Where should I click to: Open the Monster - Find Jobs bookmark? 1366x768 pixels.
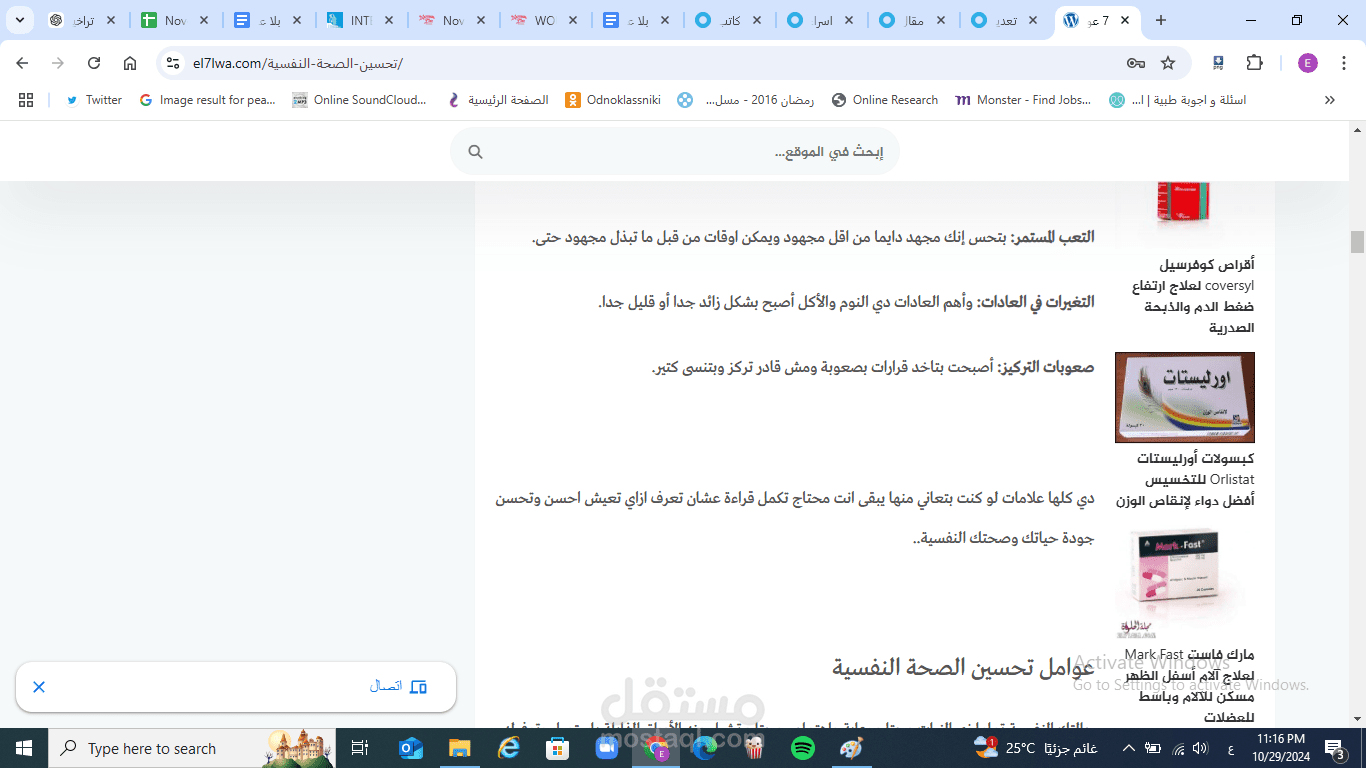(x=1023, y=100)
